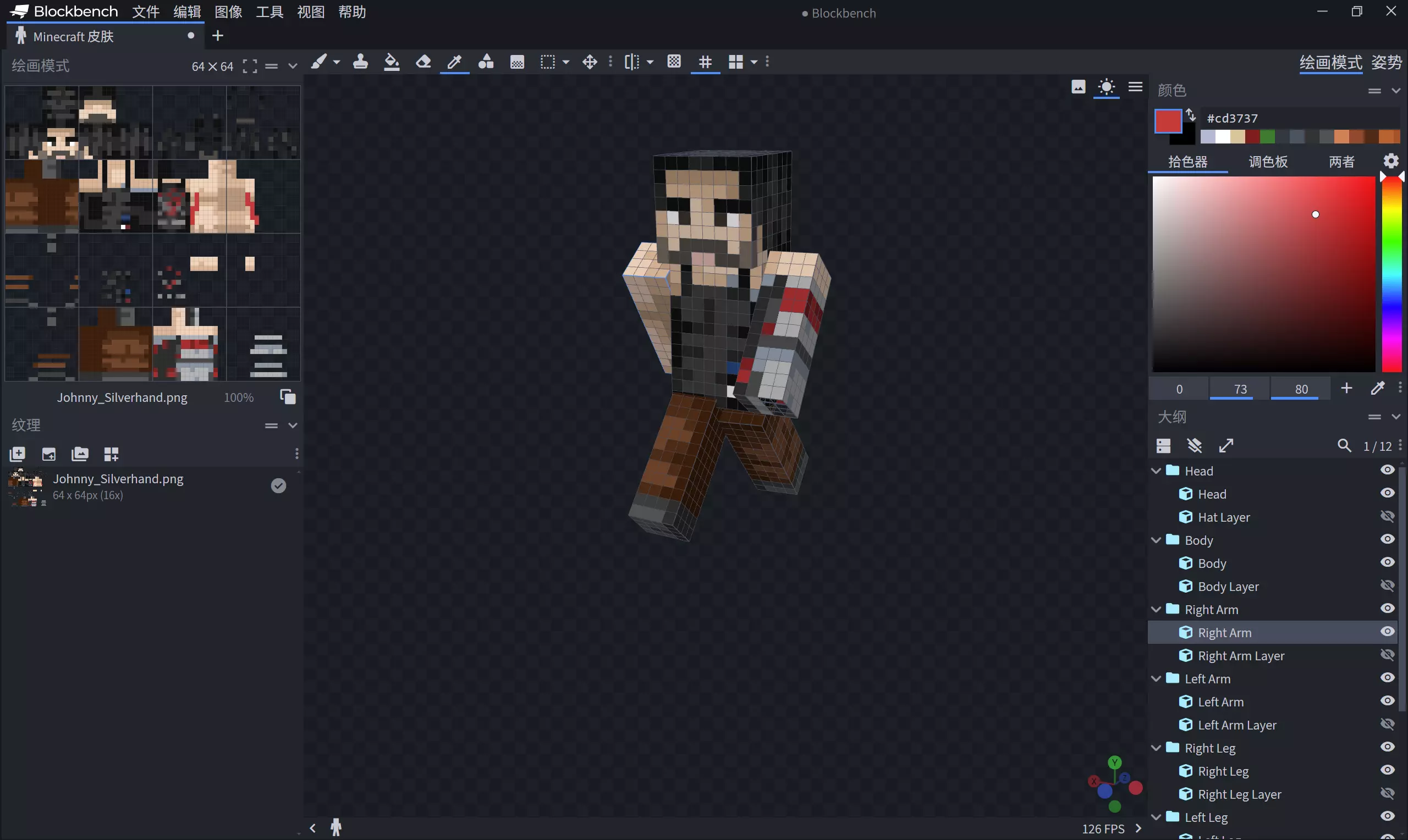Click the painting grid layout icon

click(735, 62)
